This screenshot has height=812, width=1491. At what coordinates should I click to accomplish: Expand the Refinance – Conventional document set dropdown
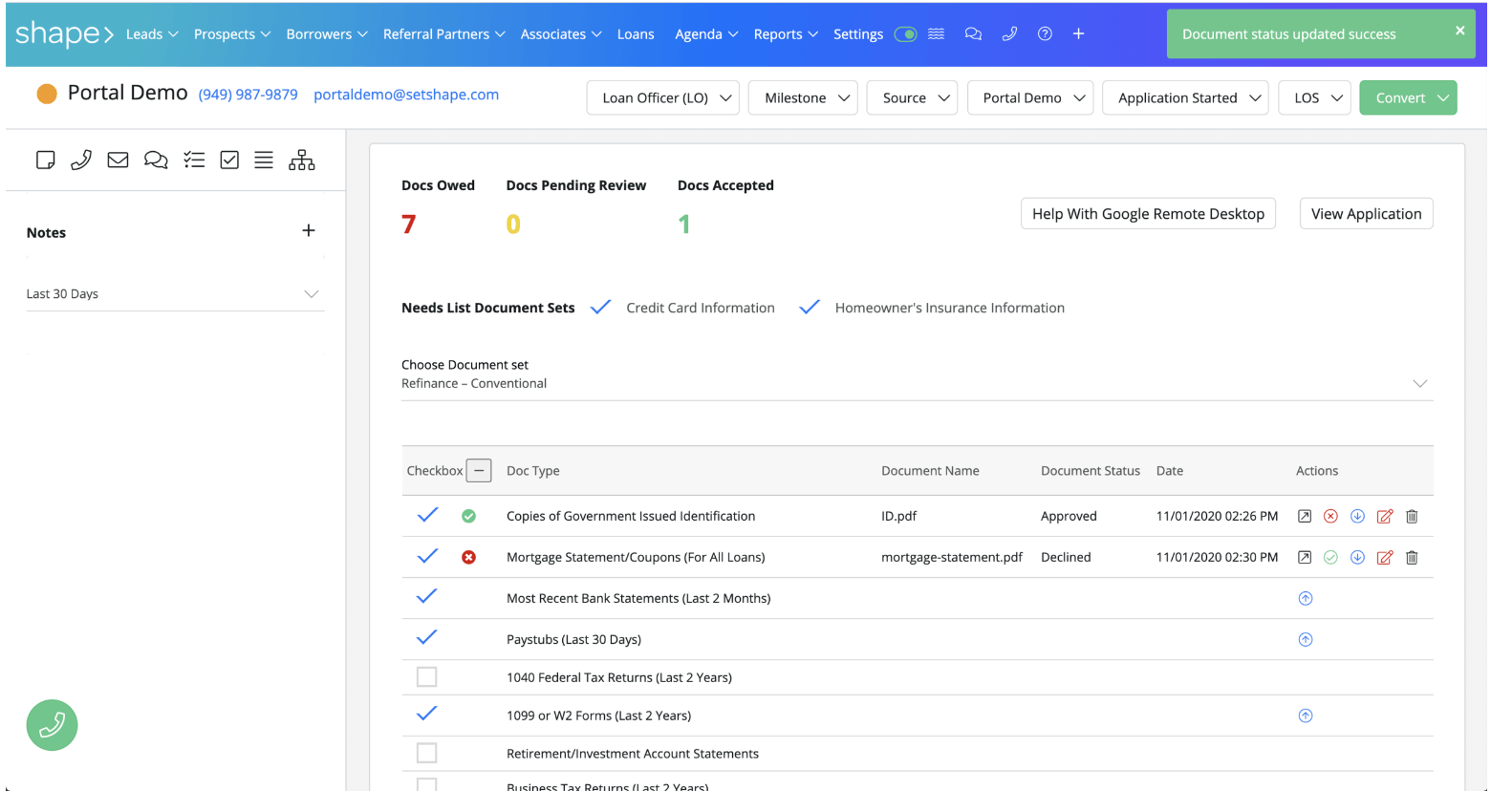pos(1421,382)
